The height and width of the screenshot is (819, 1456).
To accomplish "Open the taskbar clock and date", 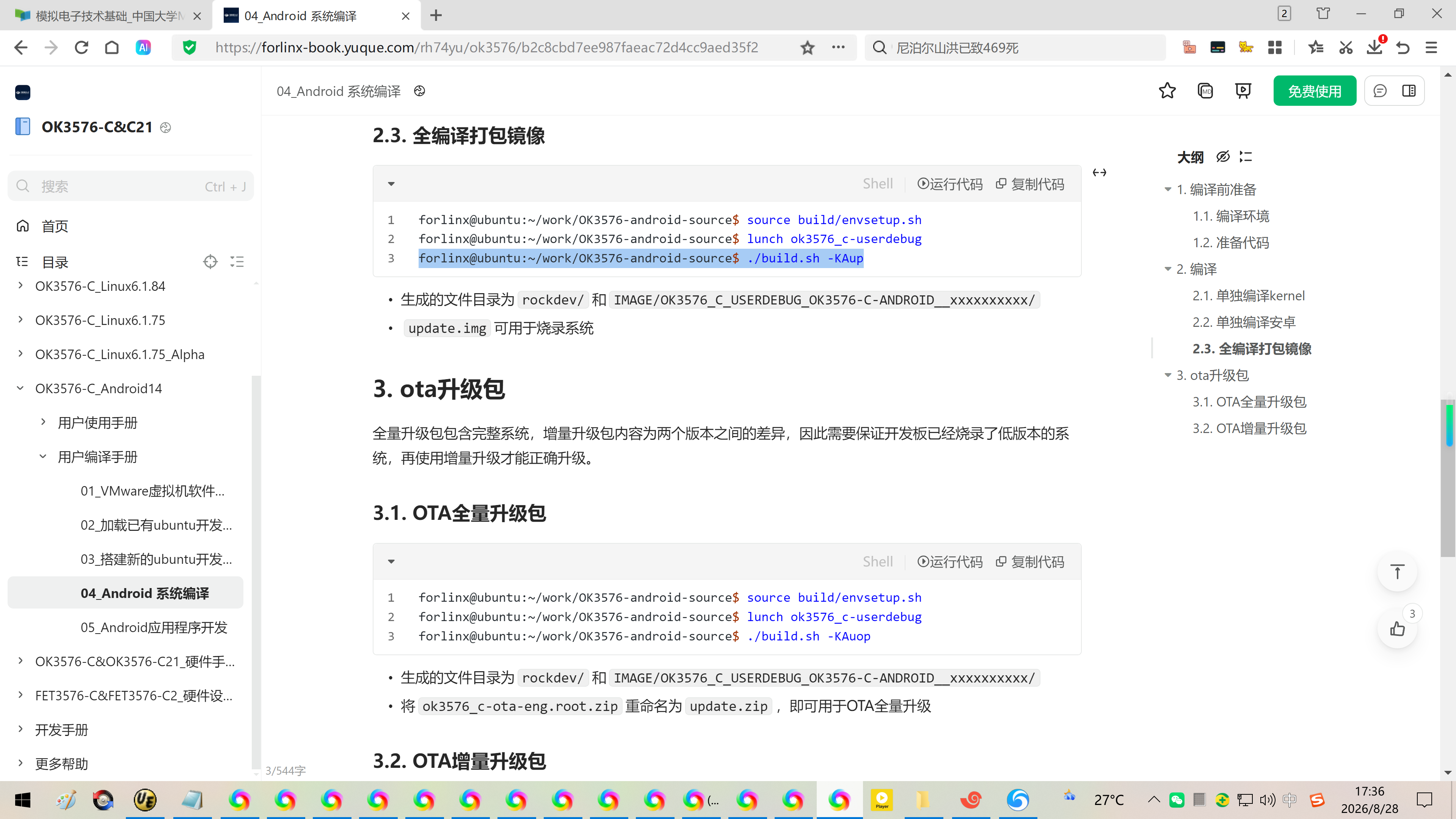I will tap(1370, 800).
